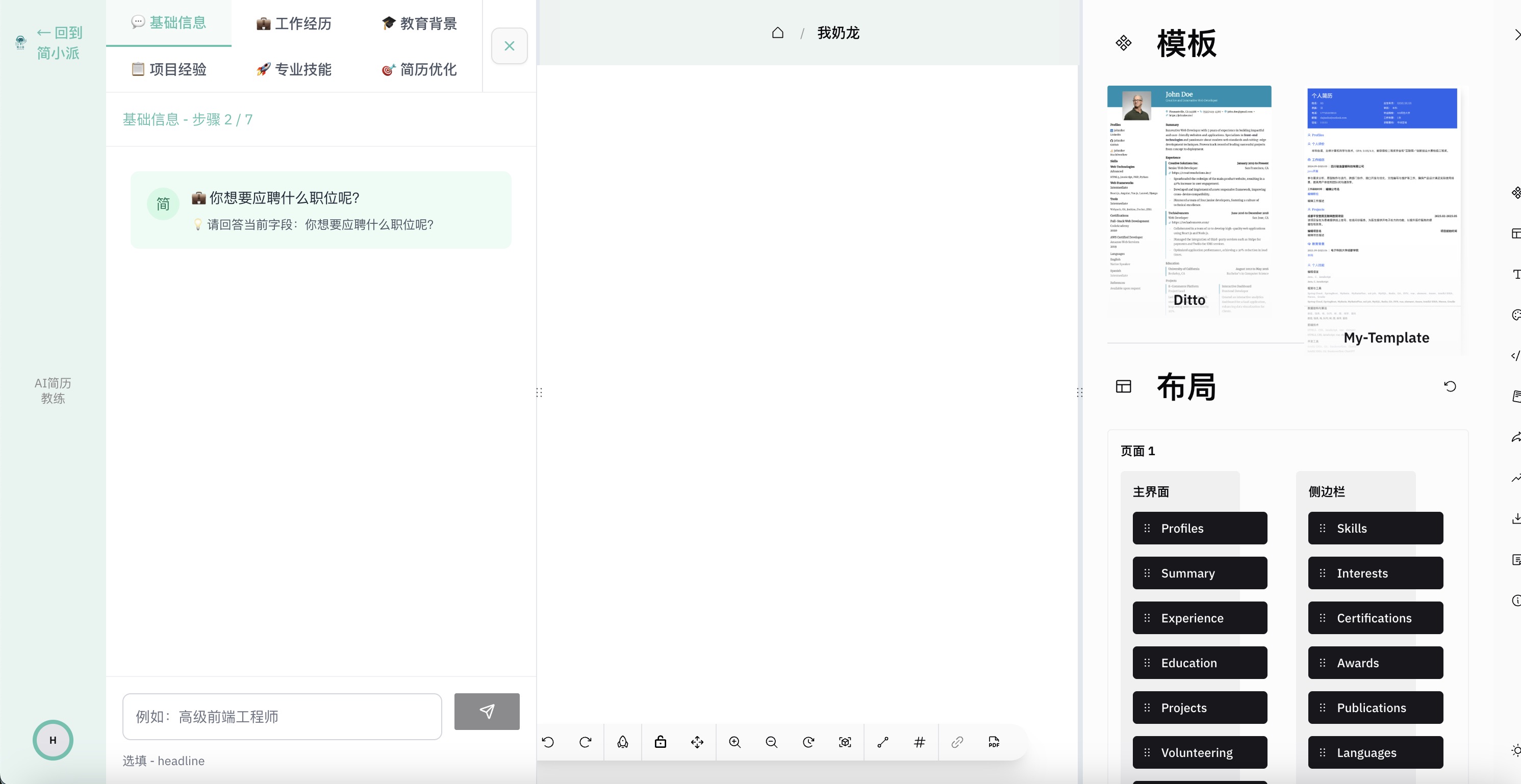
Task: Click the 我奶龙 breadcrumb title
Action: point(839,33)
